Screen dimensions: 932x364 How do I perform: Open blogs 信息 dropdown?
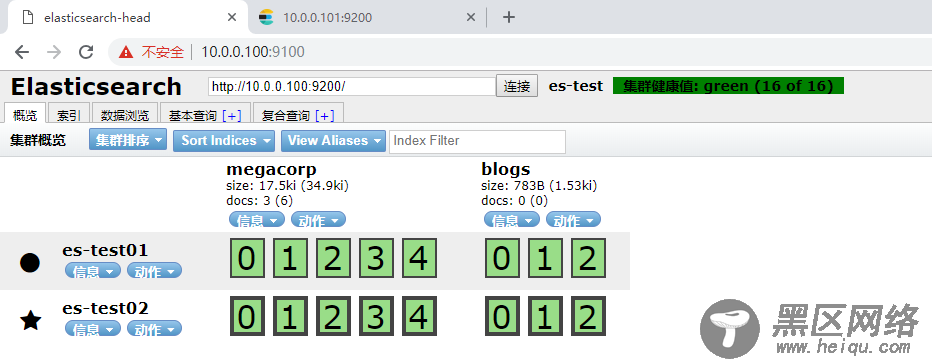pos(512,220)
